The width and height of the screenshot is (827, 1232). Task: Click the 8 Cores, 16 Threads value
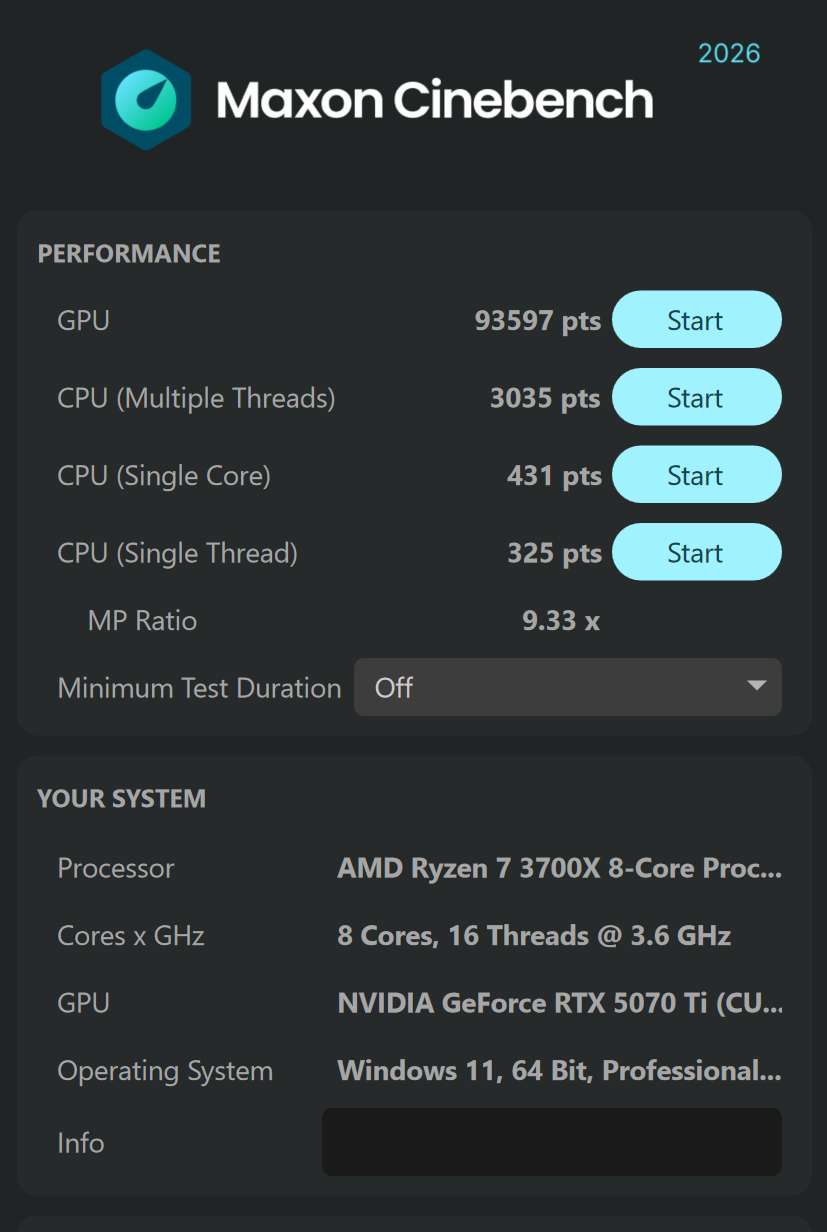(534, 936)
